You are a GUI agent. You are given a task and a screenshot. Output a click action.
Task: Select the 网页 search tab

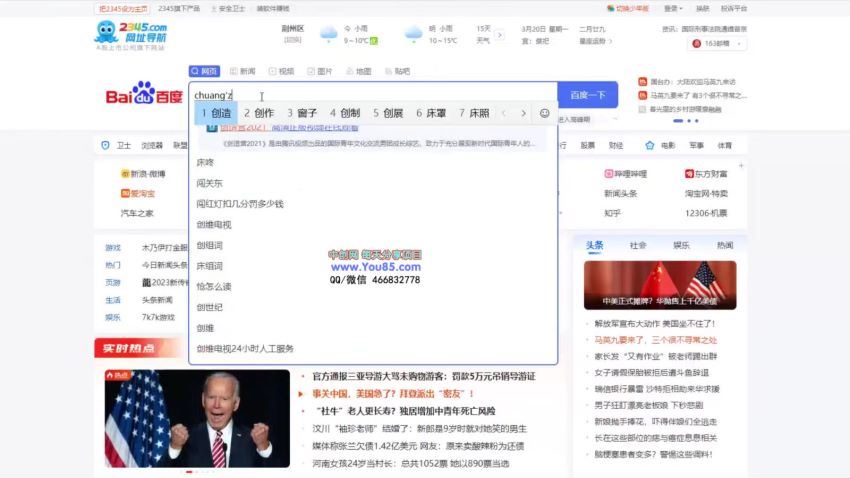(204, 71)
